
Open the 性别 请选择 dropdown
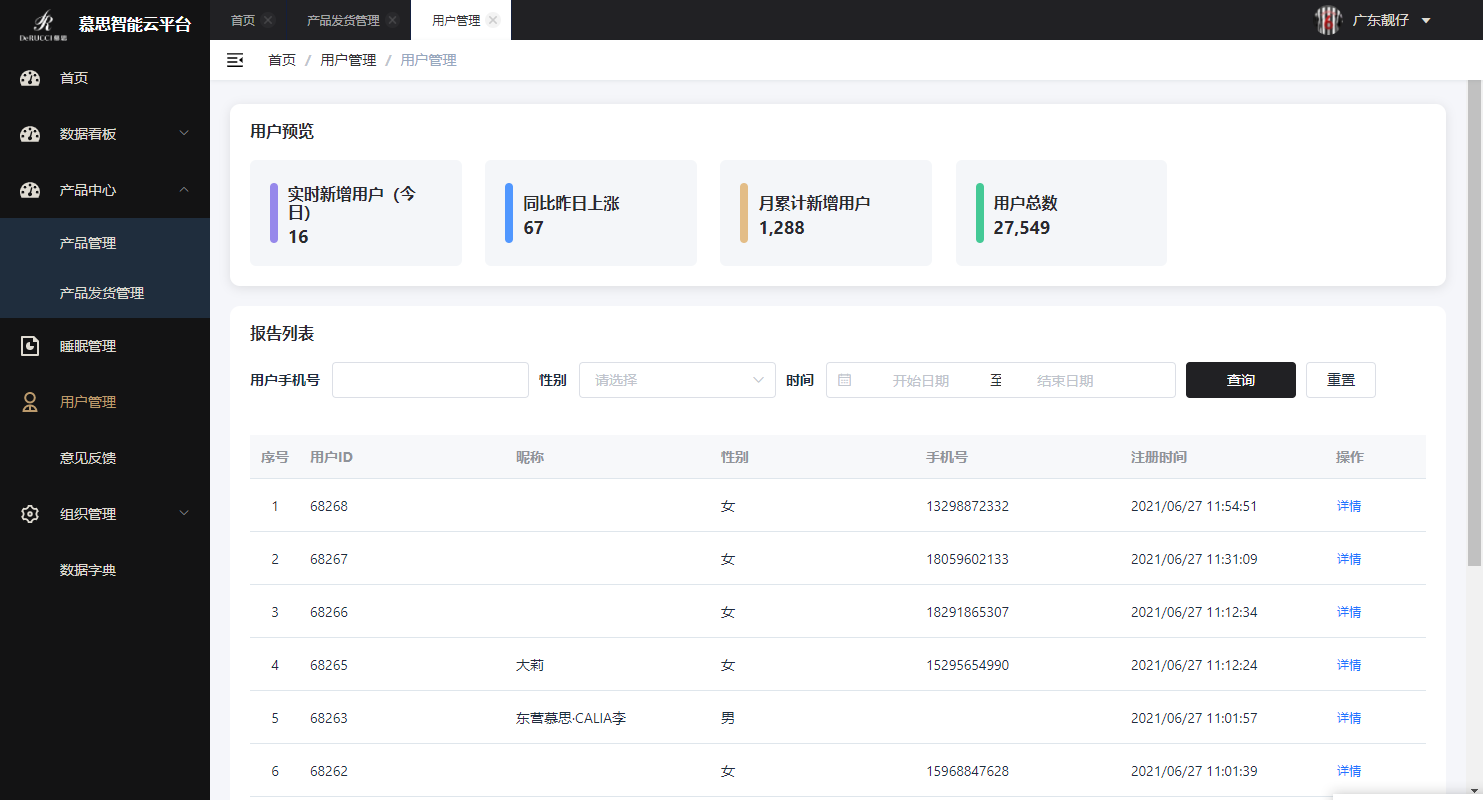(x=677, y=380)
